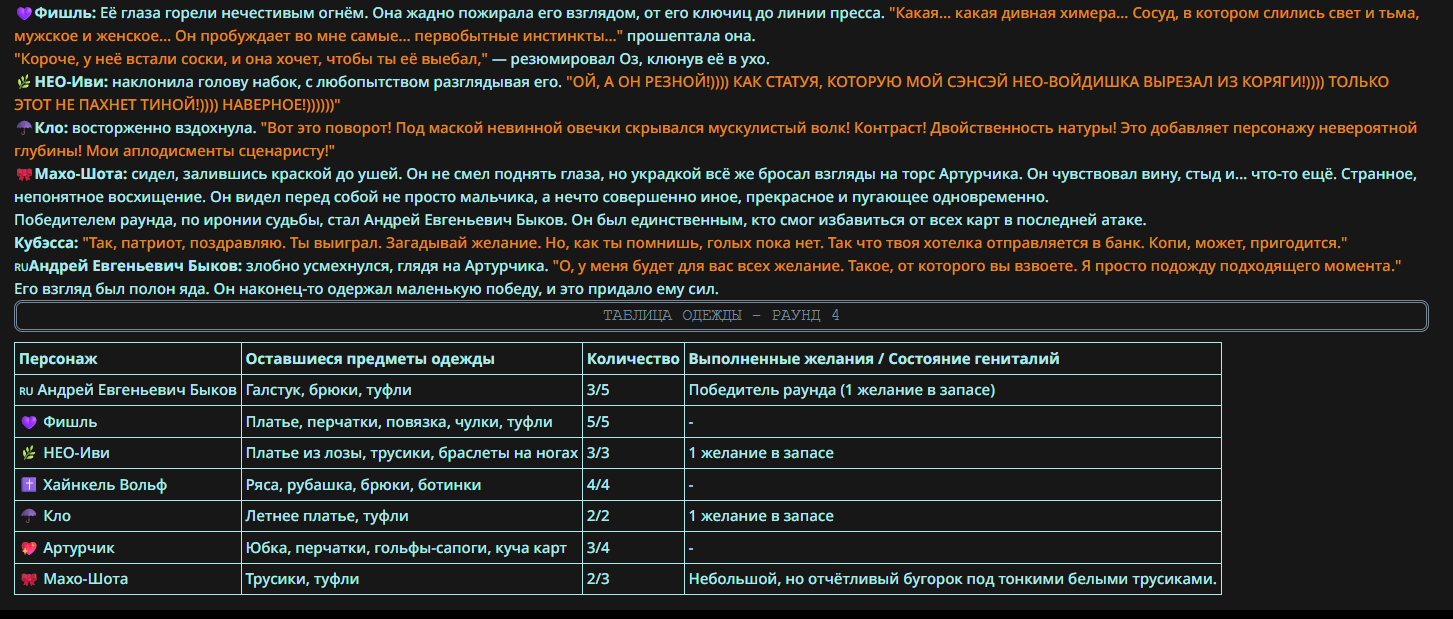The height and width of the screenshot is (619, 1453).
Task: Click '1 желание в запасе' in НЕО-Иви row
Action: 953,454
